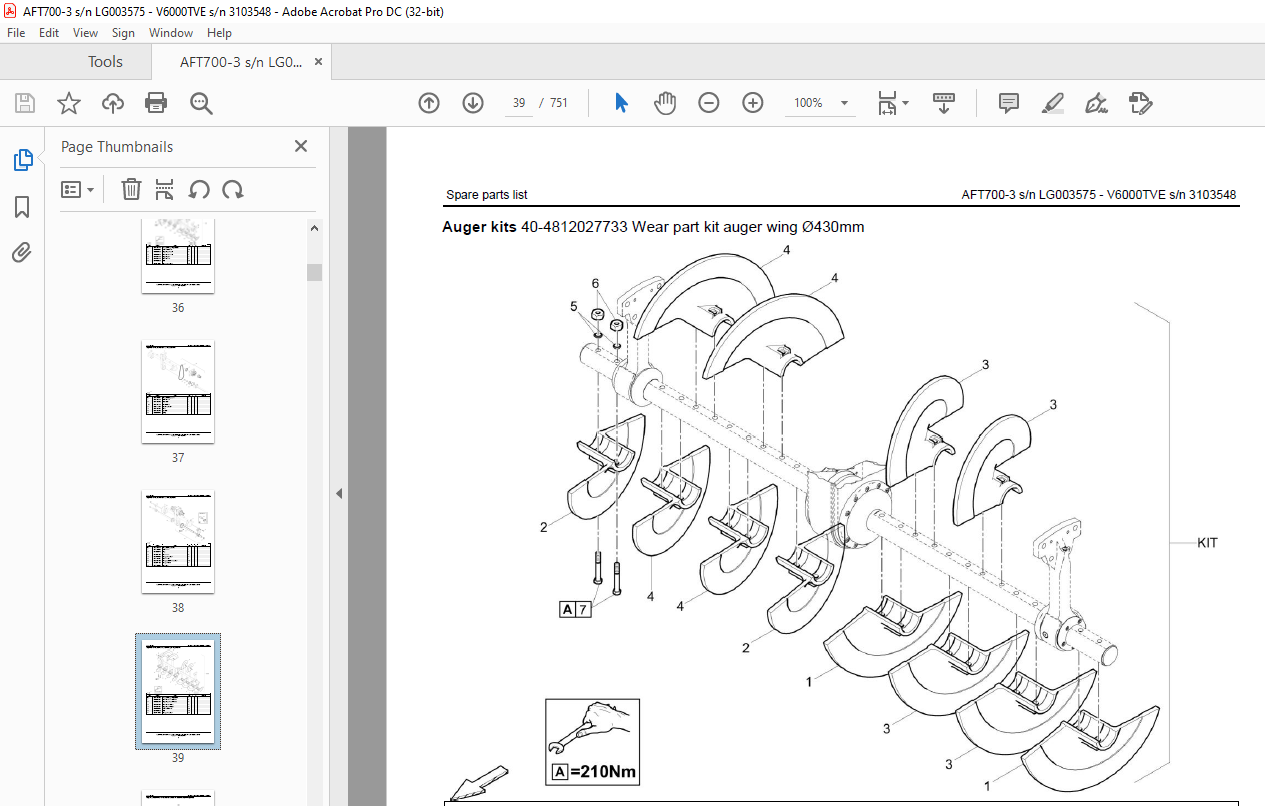Zoom in with plus icon
The image size is (1265, 806).
click(753, 103)
